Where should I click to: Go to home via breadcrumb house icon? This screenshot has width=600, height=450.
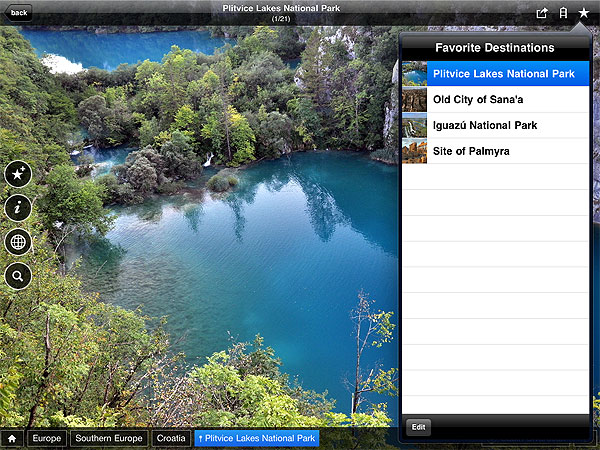point(12,438)
